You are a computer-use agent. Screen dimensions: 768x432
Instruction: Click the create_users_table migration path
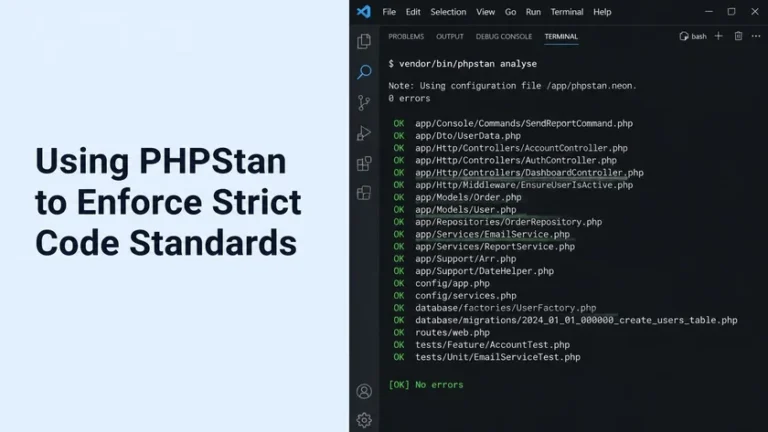576,320
